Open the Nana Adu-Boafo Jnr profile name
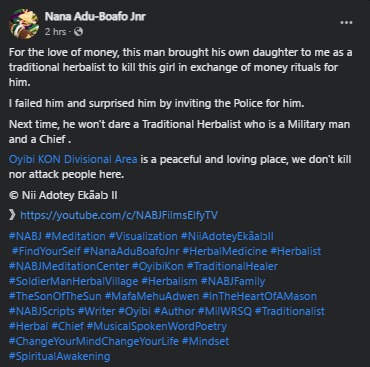Image resolution: width=370 pixels, height=367 pixels. pos(95,16)
